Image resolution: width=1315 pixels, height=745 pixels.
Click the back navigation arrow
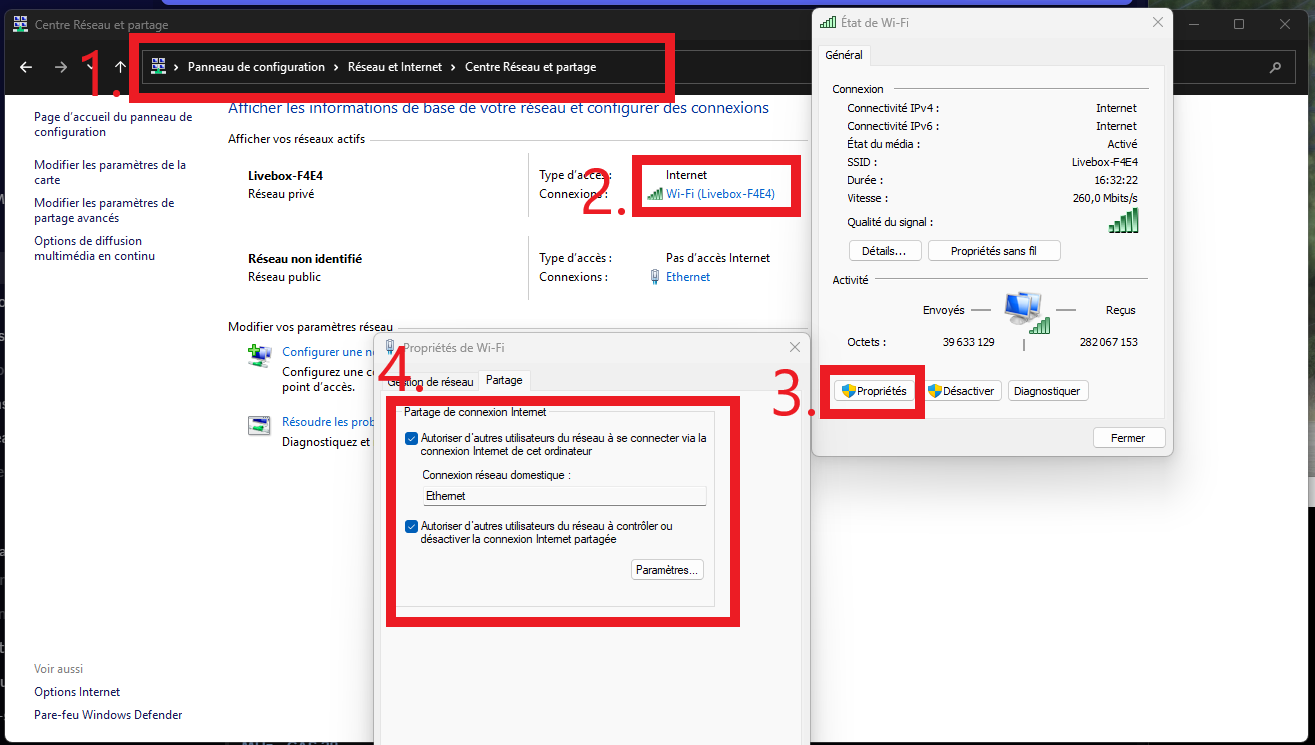pos(26,67)
